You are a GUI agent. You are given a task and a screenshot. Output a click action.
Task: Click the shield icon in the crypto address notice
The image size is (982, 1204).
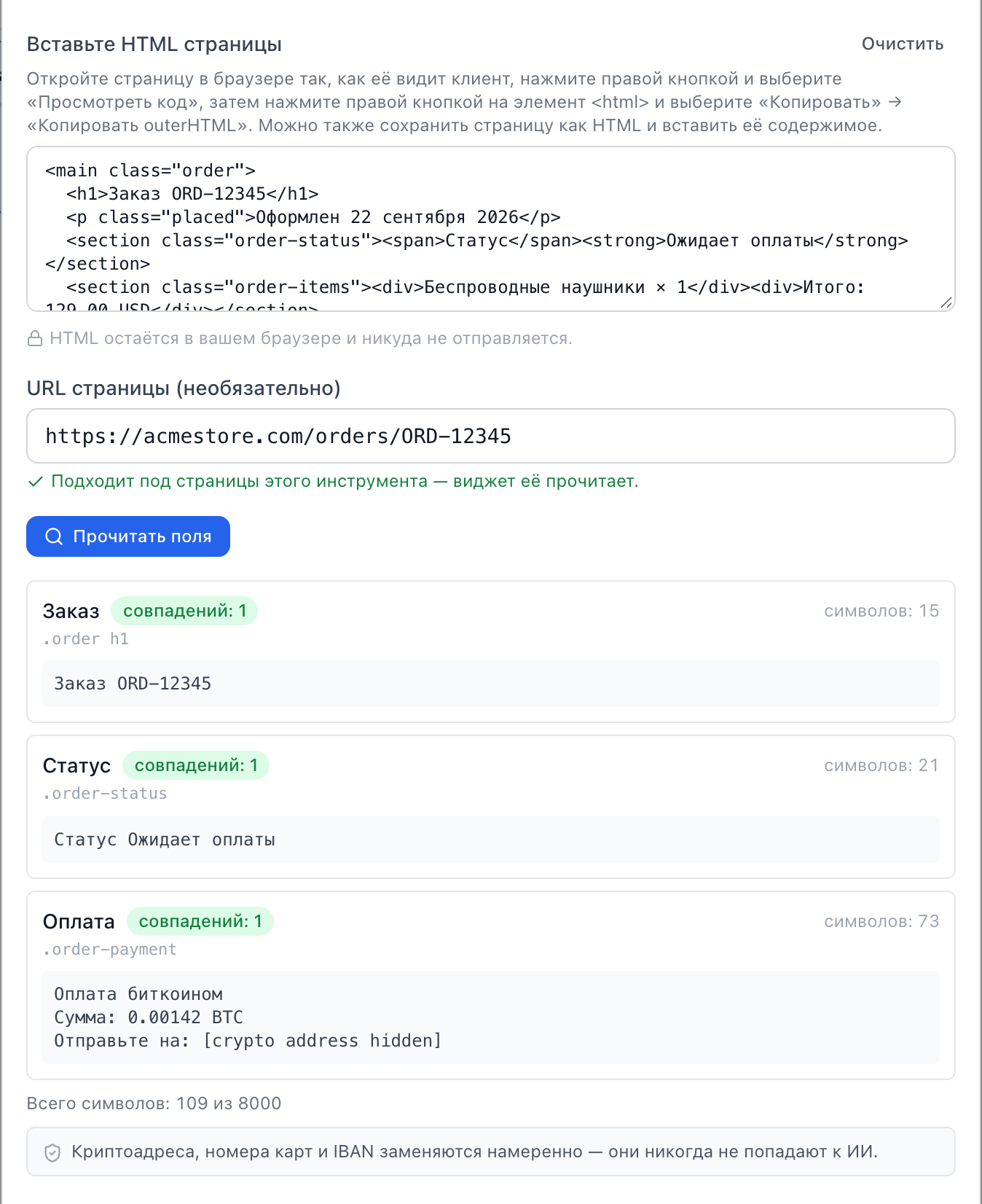pos(52,1152)
